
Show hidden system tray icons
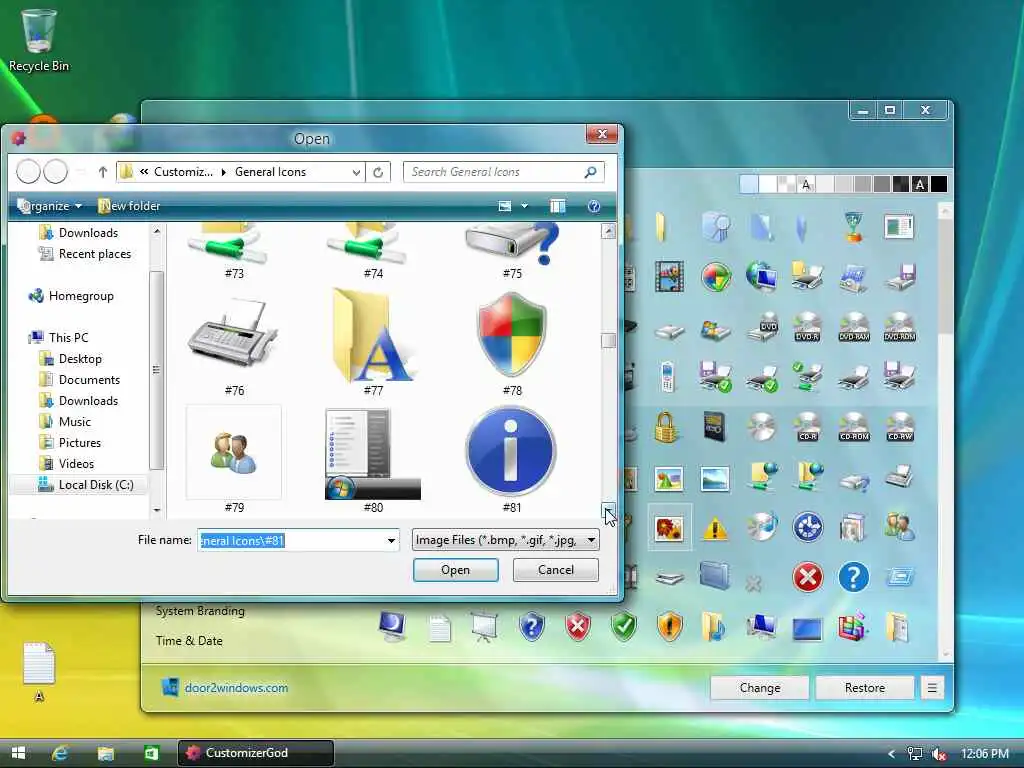click(891, 754)
